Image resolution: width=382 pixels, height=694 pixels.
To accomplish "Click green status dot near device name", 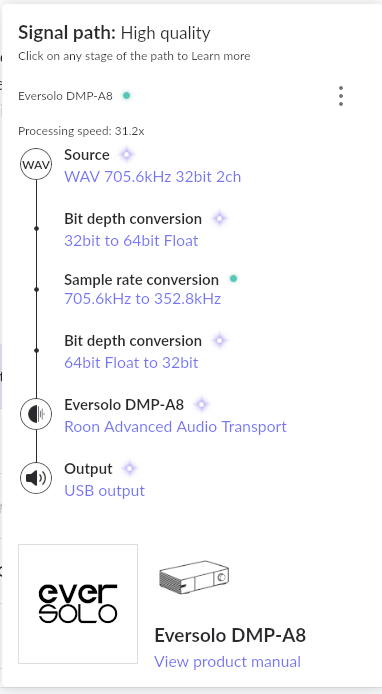I will tap(127, 95).
